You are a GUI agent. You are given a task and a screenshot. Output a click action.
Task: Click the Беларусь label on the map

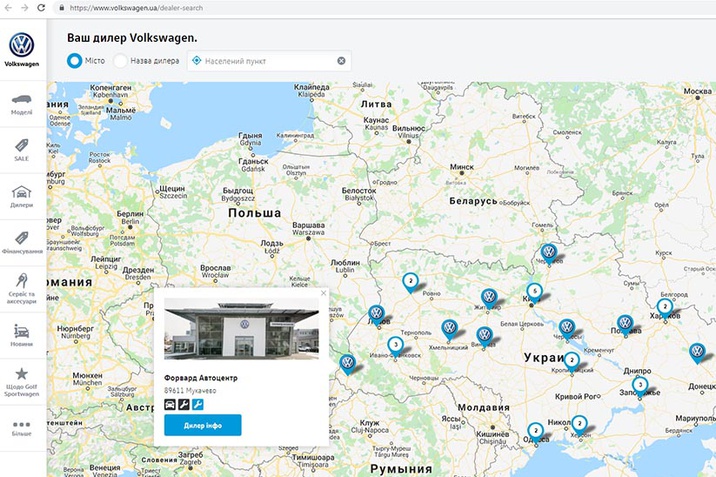point(474,201)
